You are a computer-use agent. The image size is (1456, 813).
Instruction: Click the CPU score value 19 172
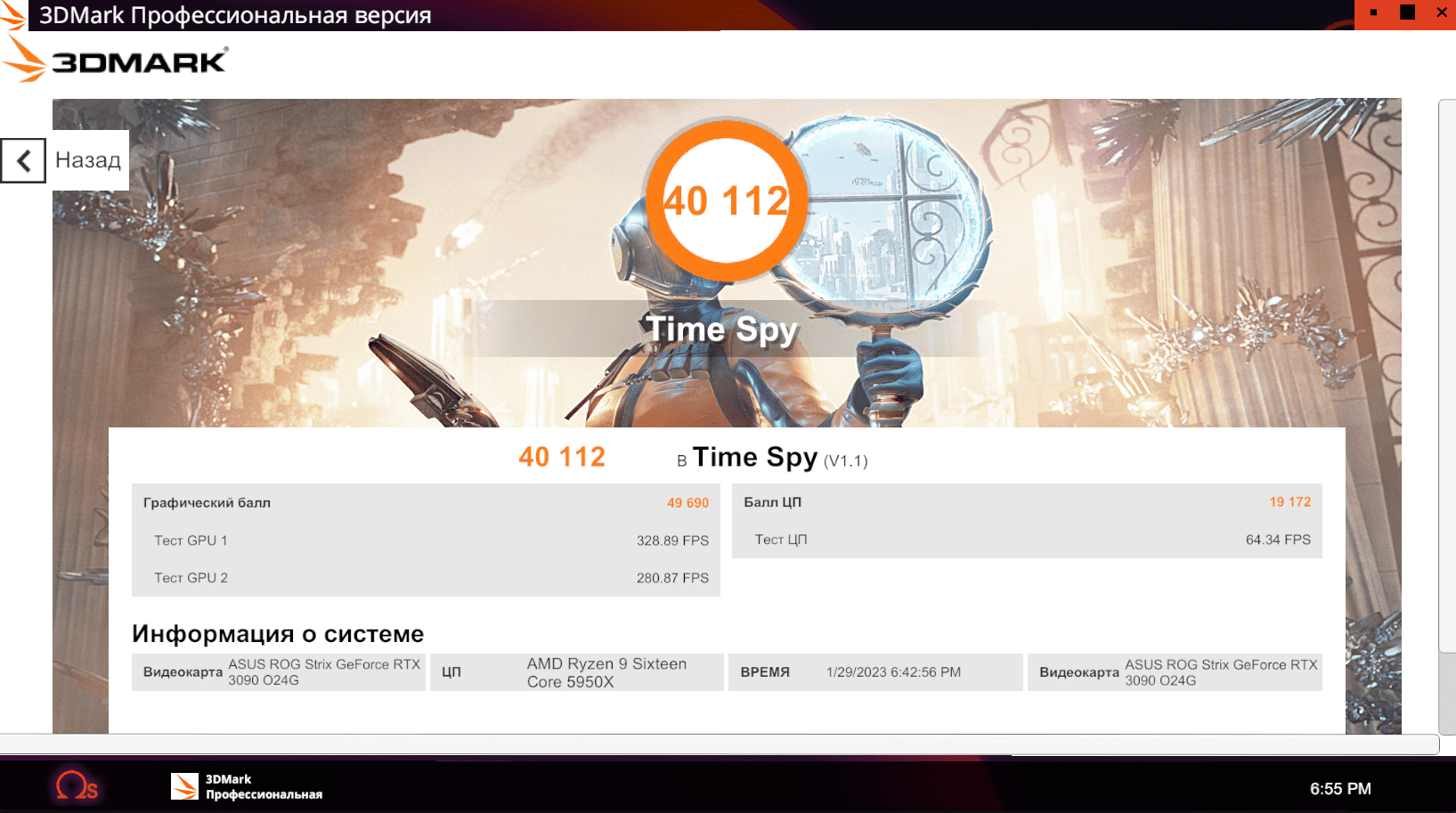tap(1289, 502)
